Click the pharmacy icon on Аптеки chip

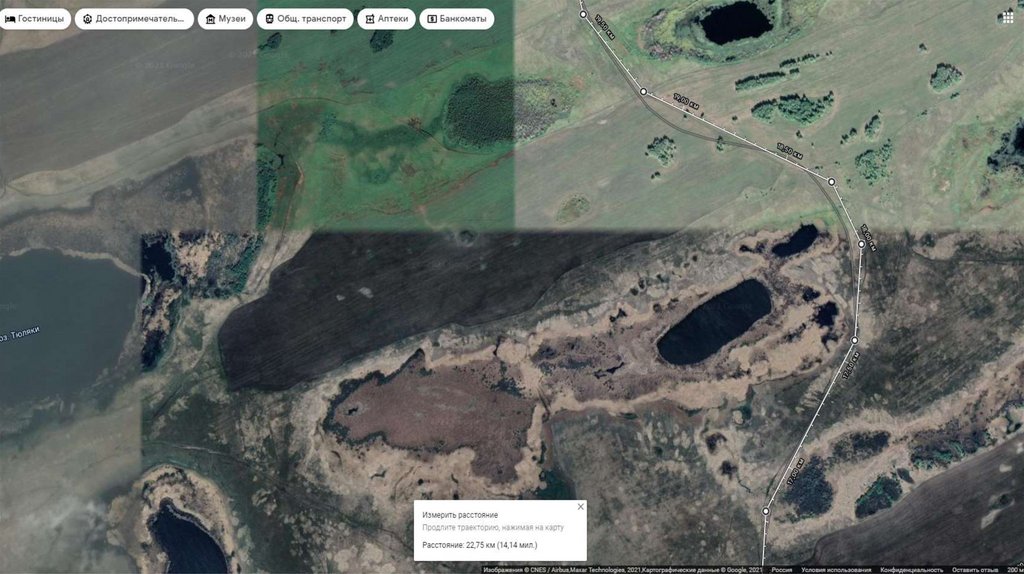click(371, 19)
